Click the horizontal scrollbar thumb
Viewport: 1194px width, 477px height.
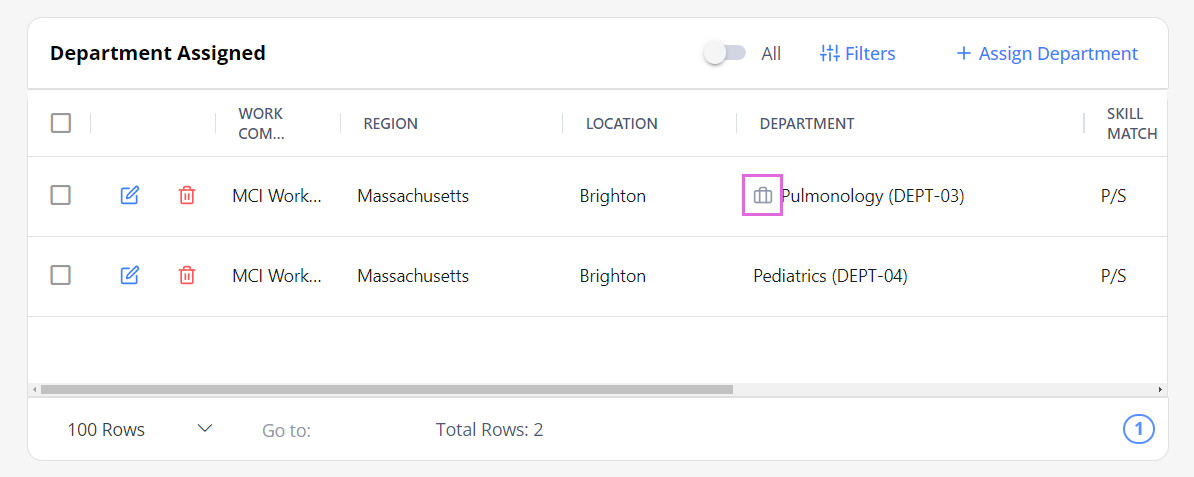tap(387, 389)
